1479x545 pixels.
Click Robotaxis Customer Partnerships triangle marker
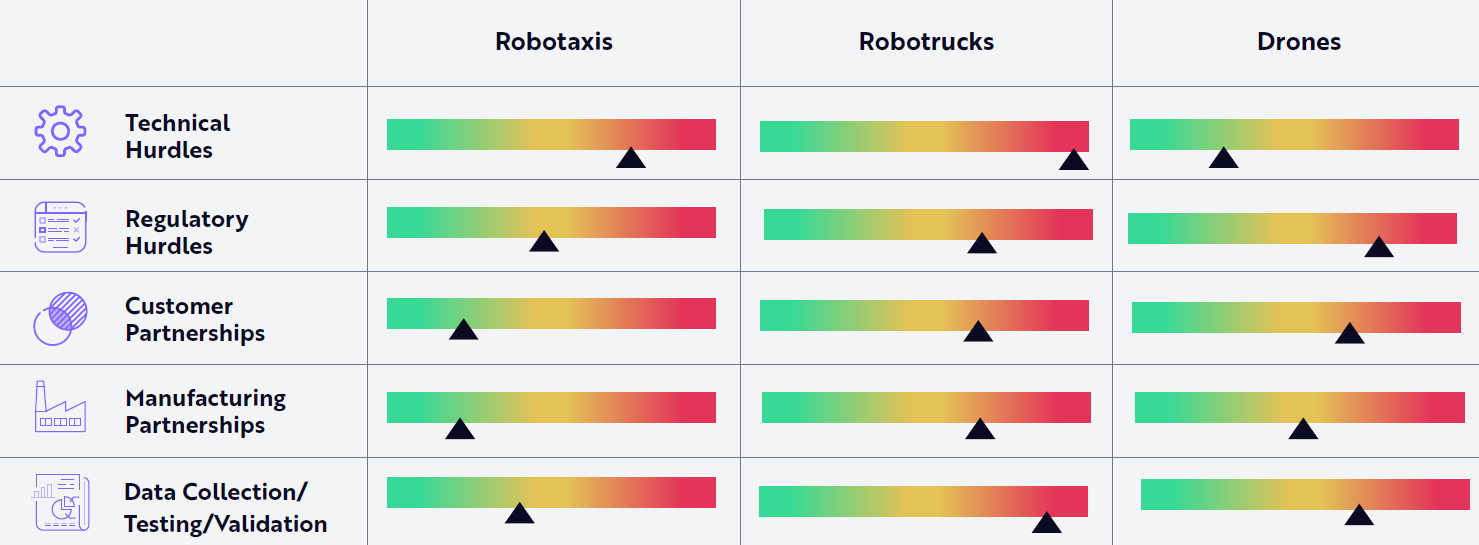click(x=463, y=330)
